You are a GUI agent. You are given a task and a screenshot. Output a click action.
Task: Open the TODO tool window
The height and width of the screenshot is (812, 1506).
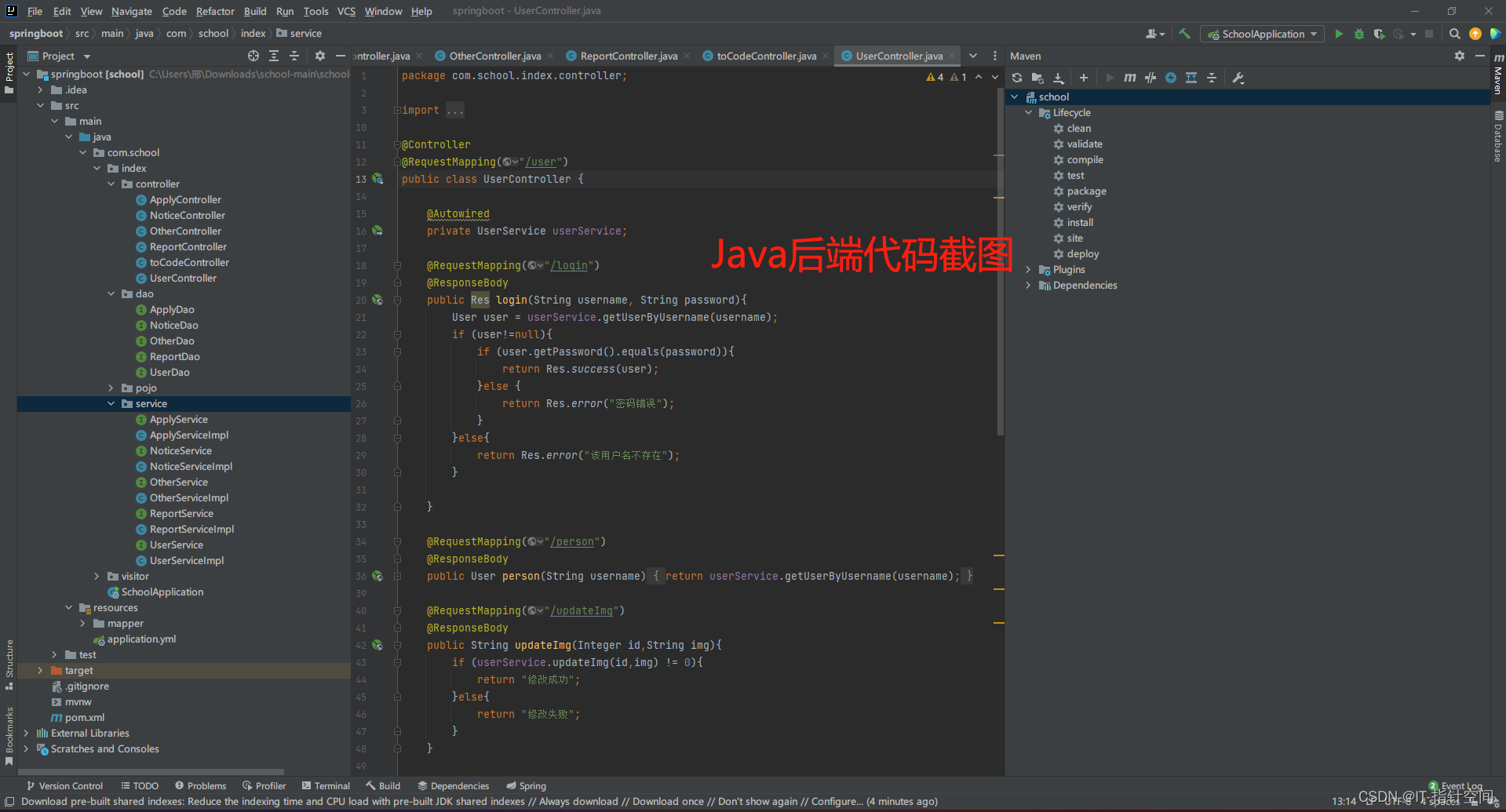[140, 785]
